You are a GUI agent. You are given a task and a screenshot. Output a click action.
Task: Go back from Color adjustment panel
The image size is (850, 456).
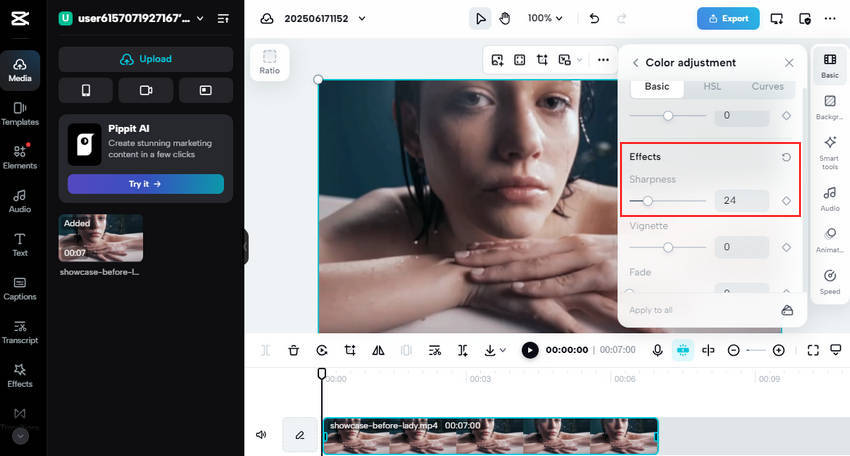[x=635, y=63]
